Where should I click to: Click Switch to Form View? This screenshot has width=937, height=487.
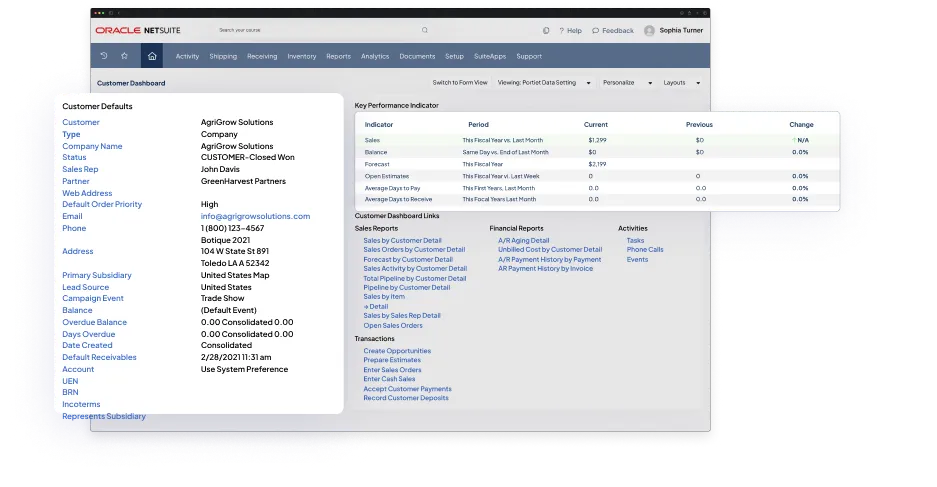click(460, 82)
